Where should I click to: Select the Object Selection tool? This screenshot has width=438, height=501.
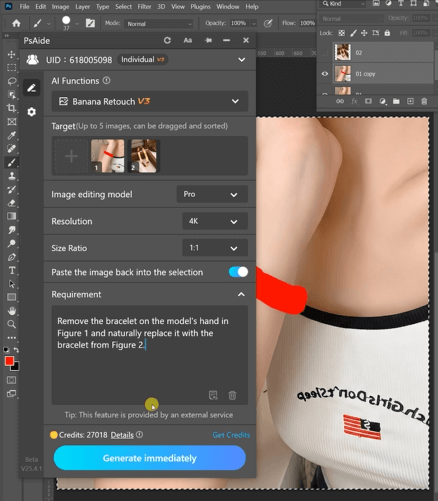point(12,95)
